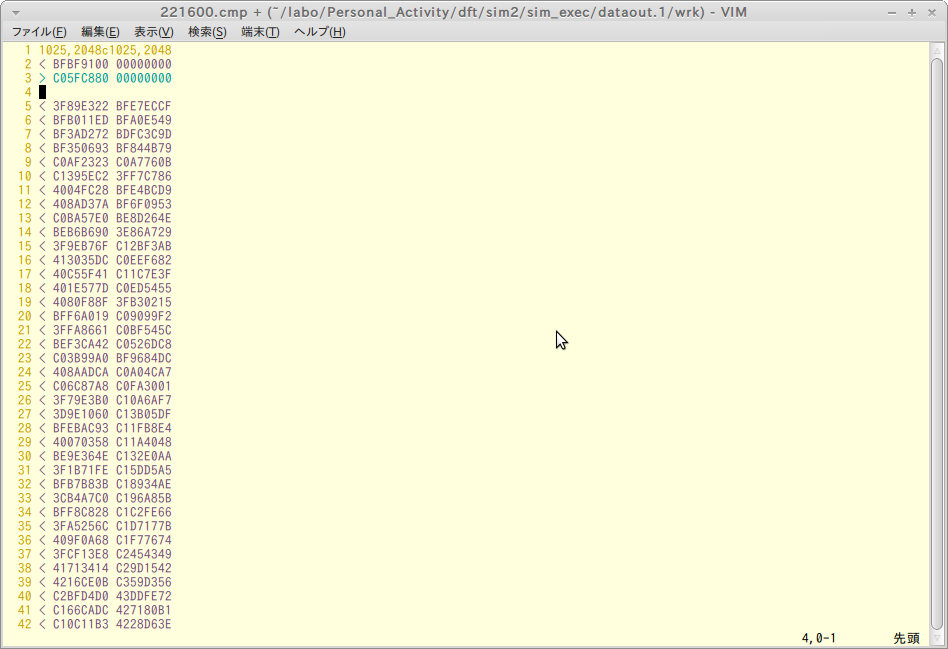Click value C05FC880 on line 3
948x649 pixels.
tap(81, 78)
